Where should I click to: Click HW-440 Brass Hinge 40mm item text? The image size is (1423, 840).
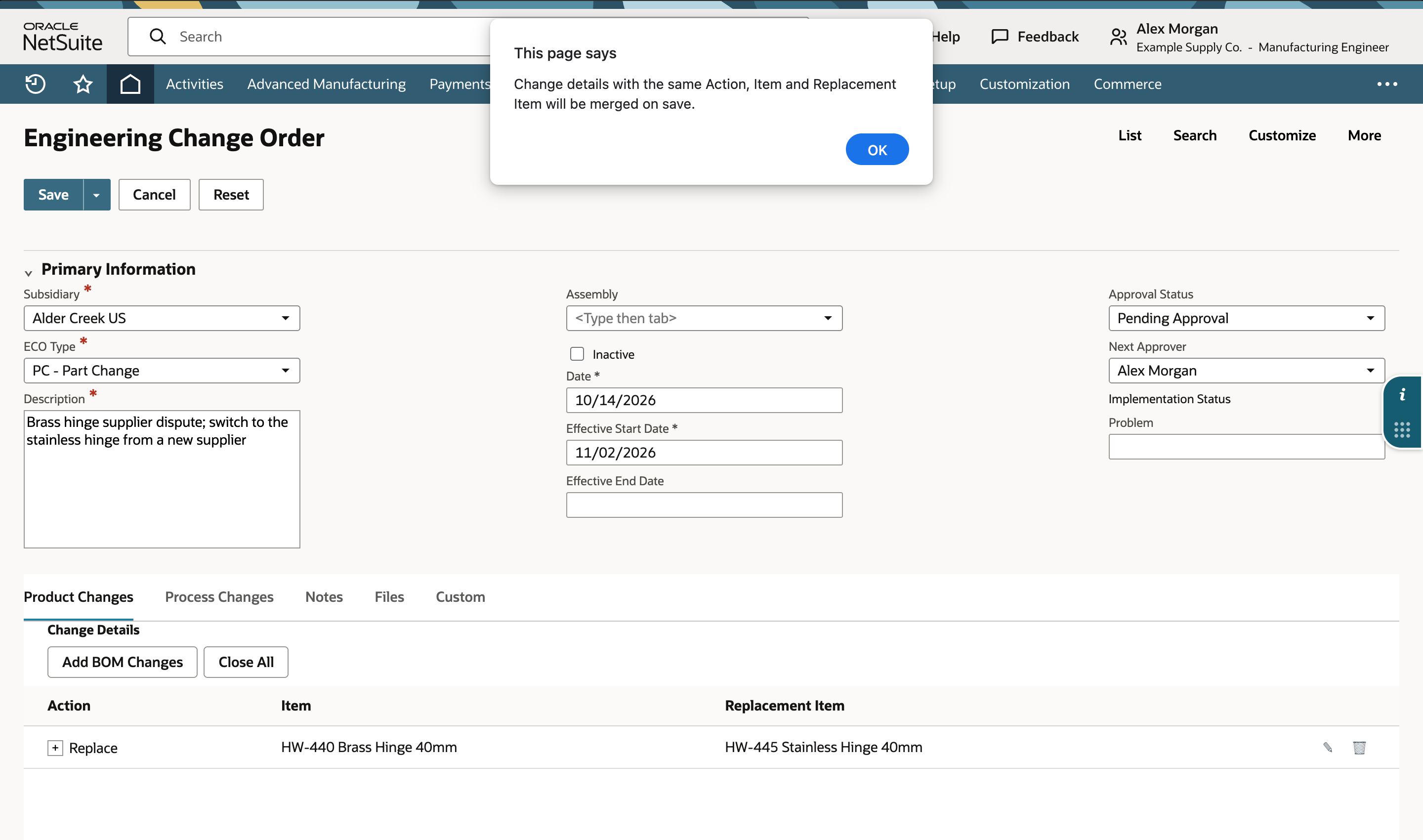[369, 747]
